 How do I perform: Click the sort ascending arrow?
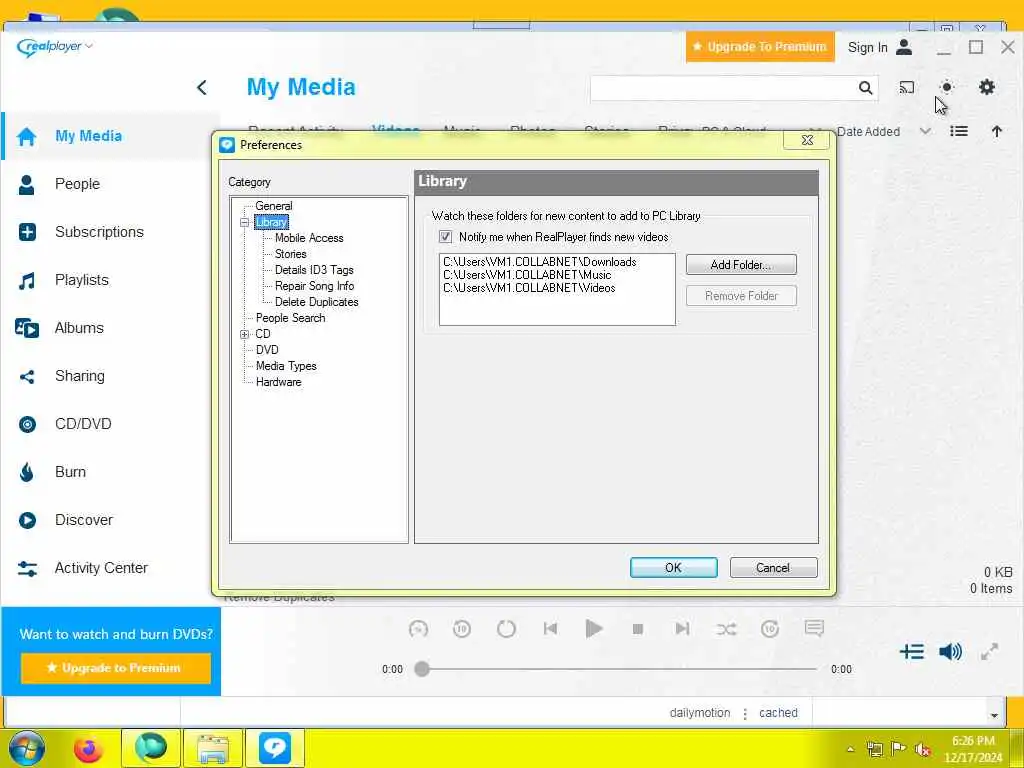pyautogui.click(x=997, y=131)
